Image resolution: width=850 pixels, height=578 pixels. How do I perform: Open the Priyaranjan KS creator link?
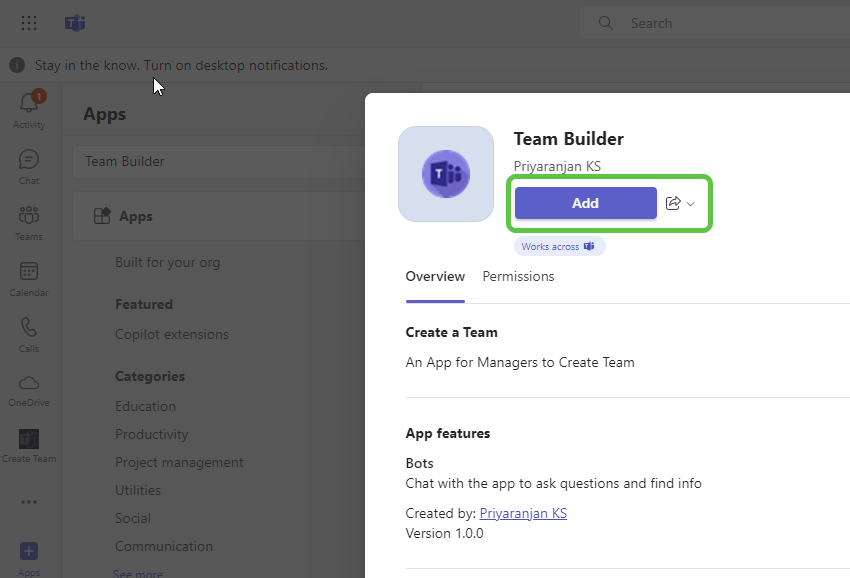(x=522, y=512)
